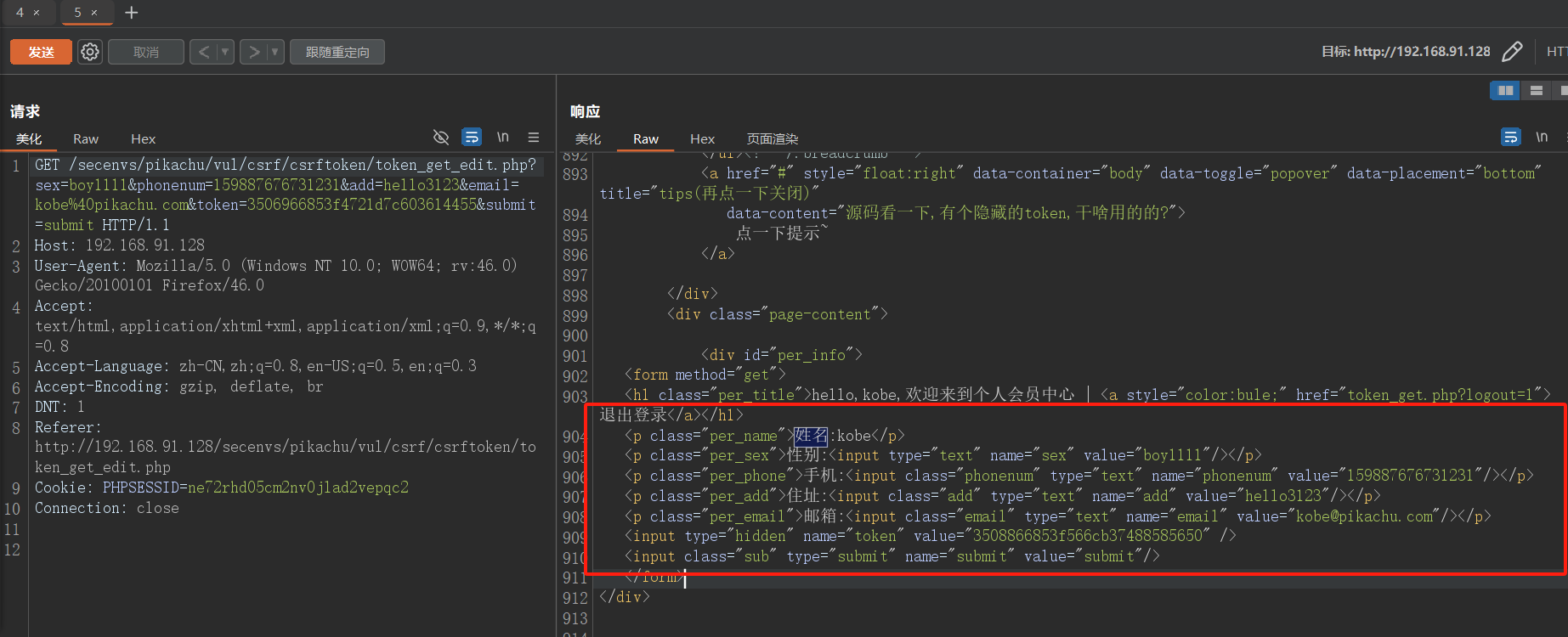Open the request Raw tab
This screenshot has width=1568, height=637.
(86, 139)
